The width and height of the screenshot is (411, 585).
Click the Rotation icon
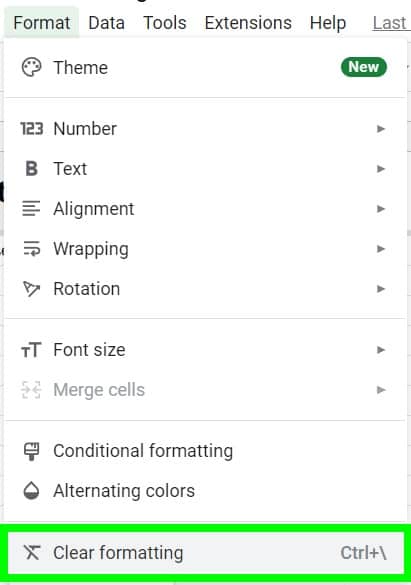[x=31, y=289]
